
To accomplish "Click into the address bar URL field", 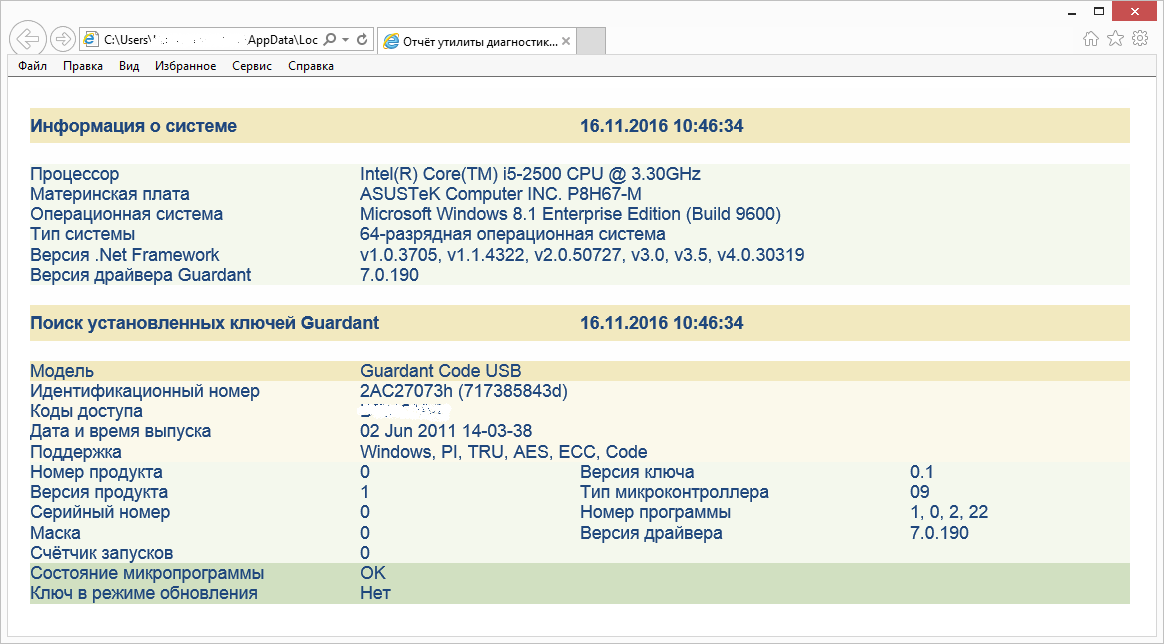I will coord(210,40).
